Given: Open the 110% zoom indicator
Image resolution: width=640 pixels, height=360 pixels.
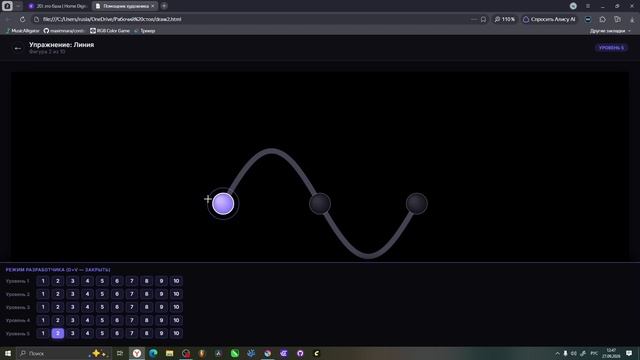Looking at the screenshot, I should tap(505, 19).
